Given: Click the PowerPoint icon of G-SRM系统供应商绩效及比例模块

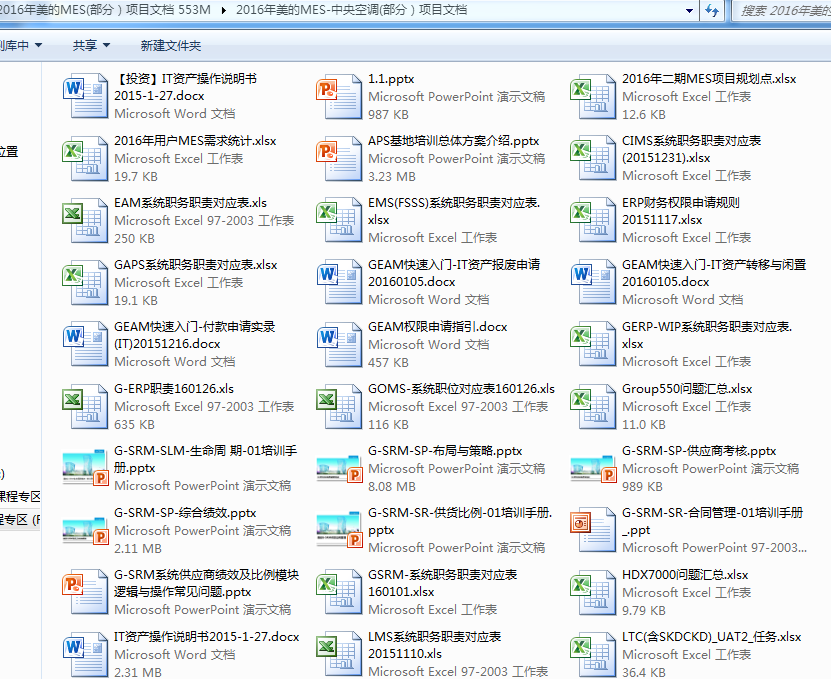Looking at the screenshot, I should point(85,593).
